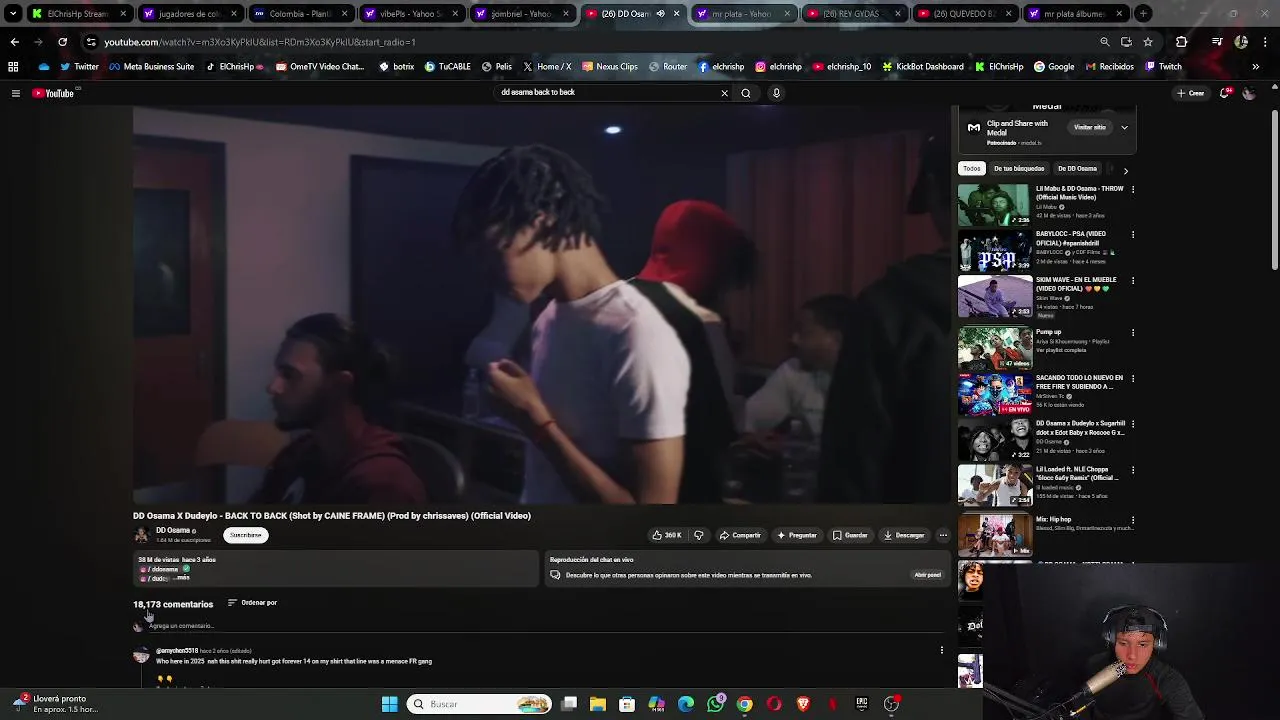This screenshot has width=1280, height=720.
Task: Open options for the Lil Mabu THROW video
Action: tap(1133, 189)
